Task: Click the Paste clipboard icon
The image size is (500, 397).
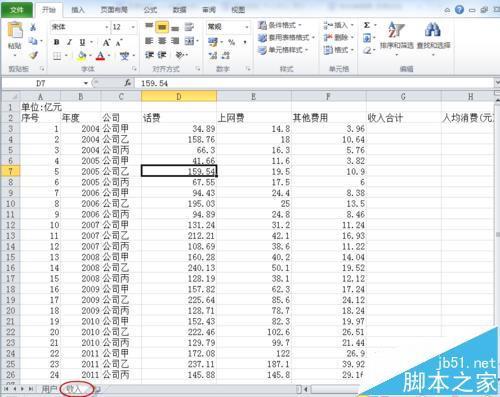Action: click(x=14, y=30)
